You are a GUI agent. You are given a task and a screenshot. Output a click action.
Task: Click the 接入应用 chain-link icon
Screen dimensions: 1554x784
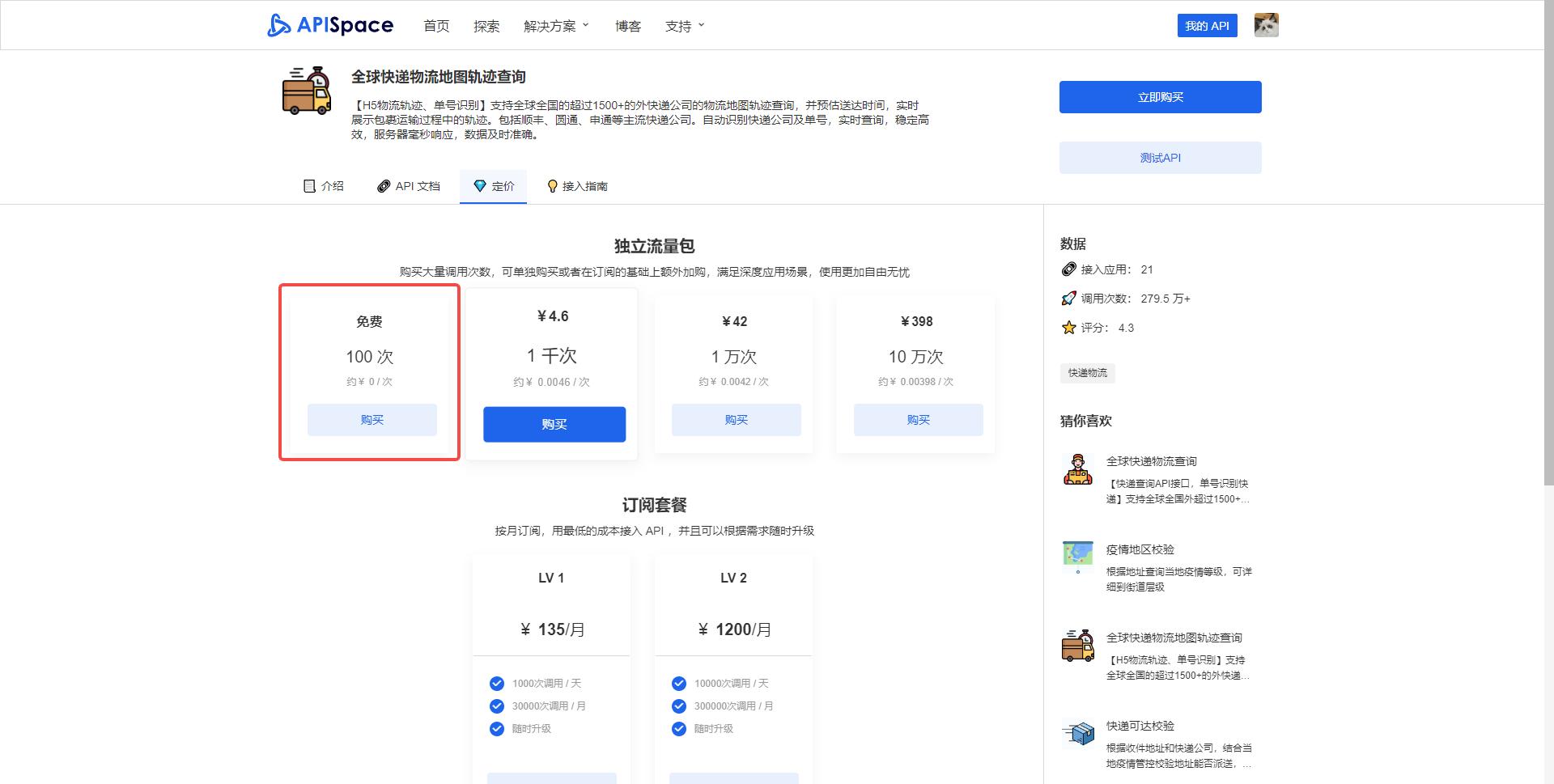[1068, 269]
